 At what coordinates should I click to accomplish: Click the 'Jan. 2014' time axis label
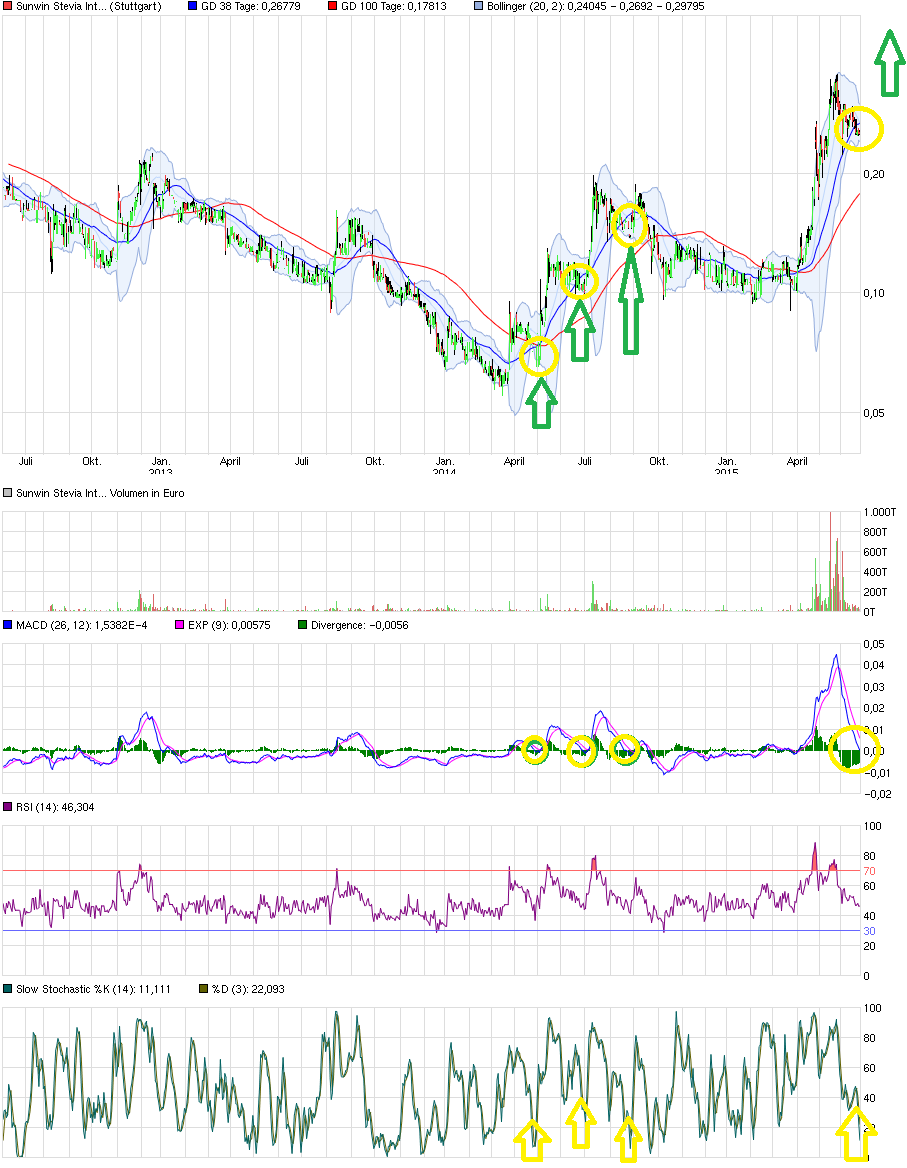pos(445,466)
